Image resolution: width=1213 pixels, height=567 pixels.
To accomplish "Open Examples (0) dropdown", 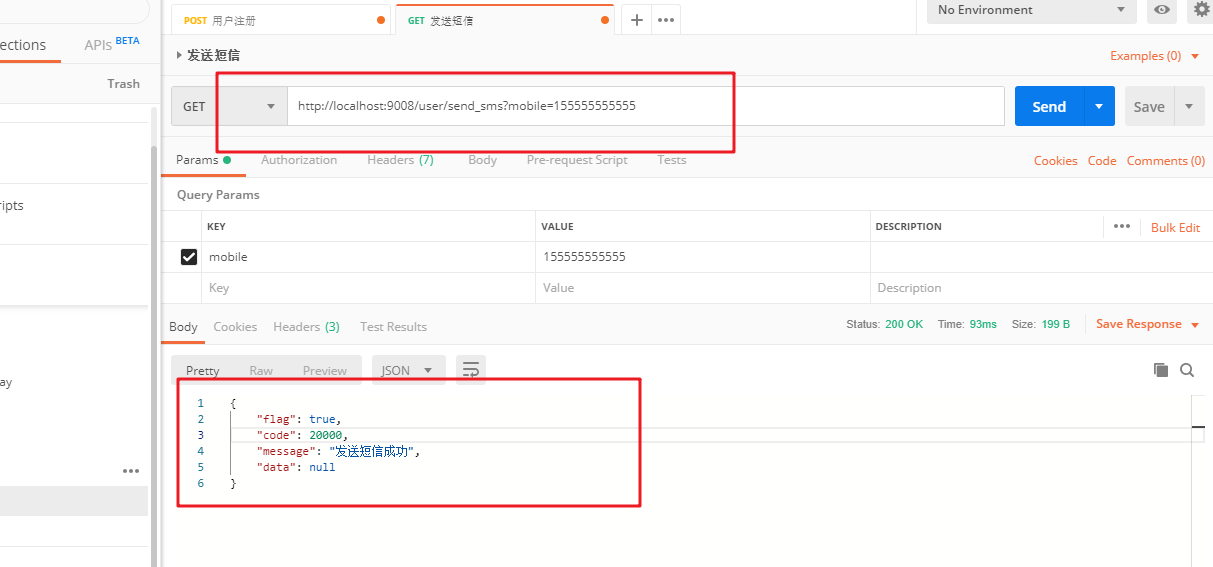I will coord(1155,56).
